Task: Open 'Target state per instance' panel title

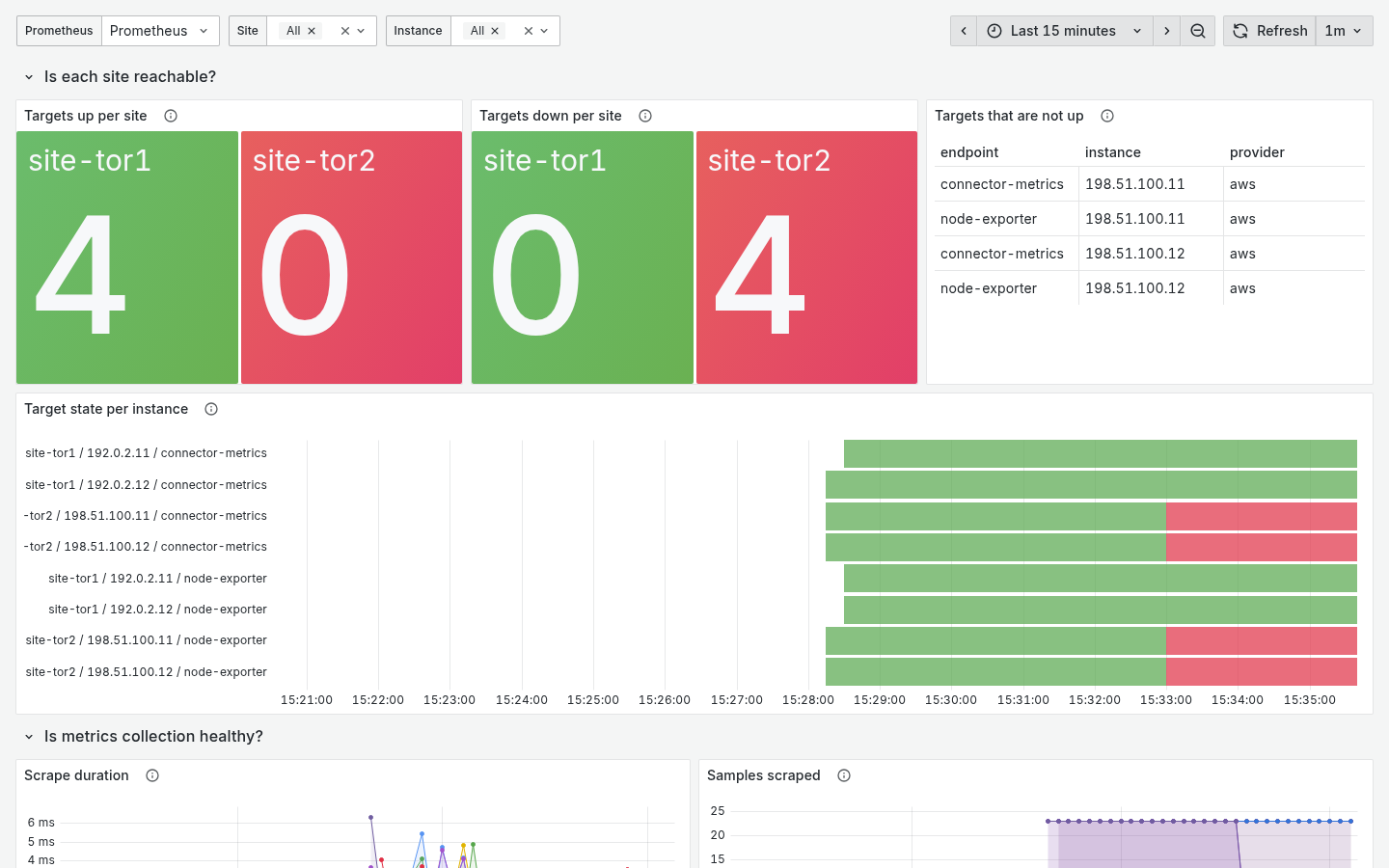Action: (x=106, y=409)
